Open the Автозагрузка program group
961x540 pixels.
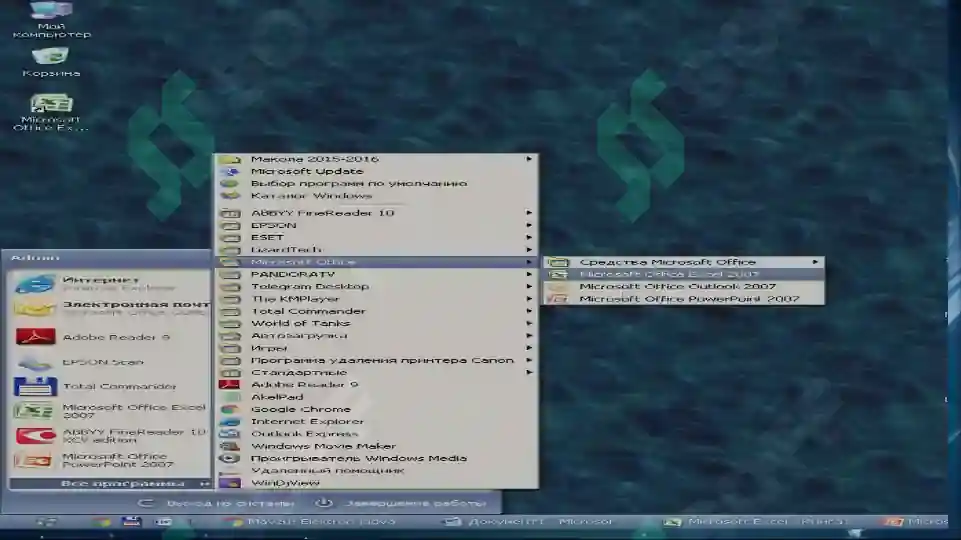click(376, 335)
